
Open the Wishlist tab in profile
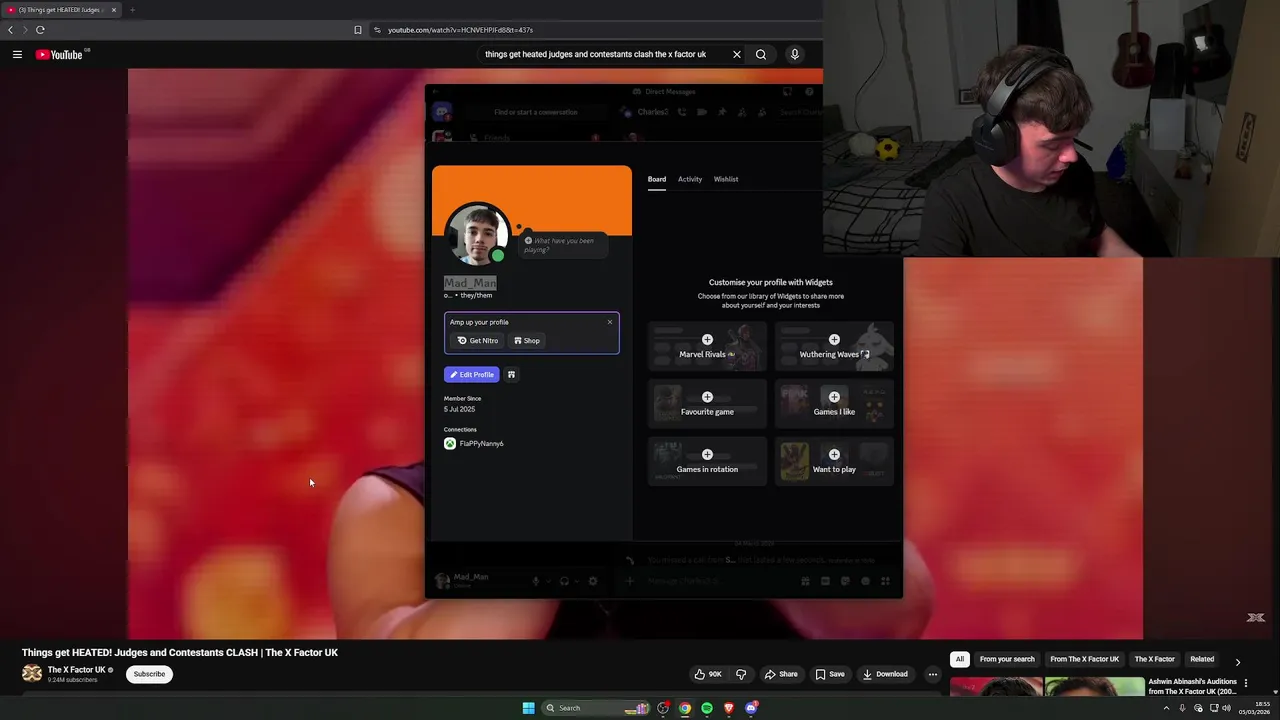coord(726,179)
